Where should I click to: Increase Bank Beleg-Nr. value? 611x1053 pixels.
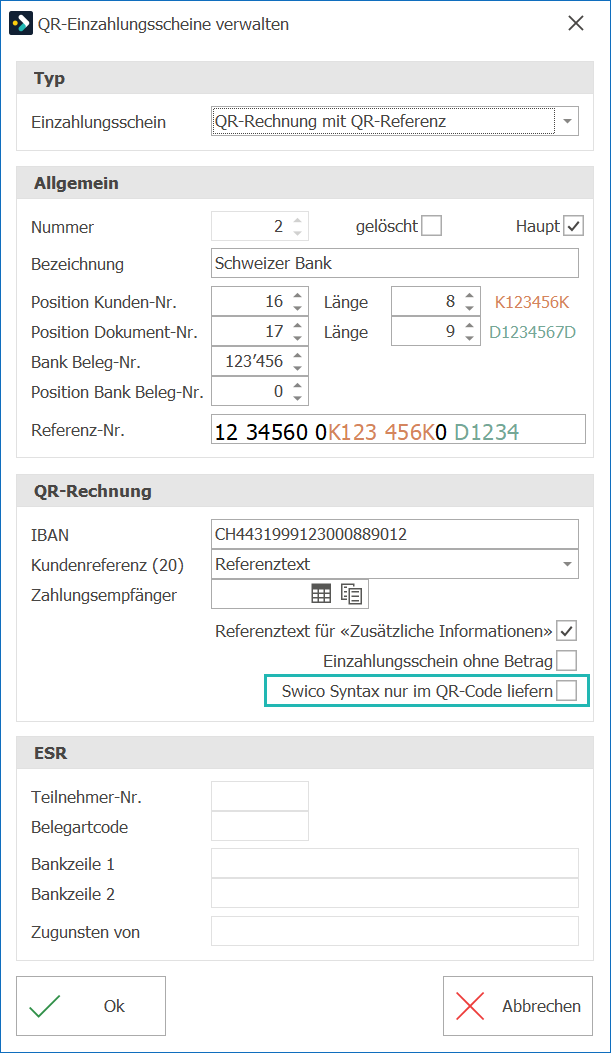(x=297, y=355)
